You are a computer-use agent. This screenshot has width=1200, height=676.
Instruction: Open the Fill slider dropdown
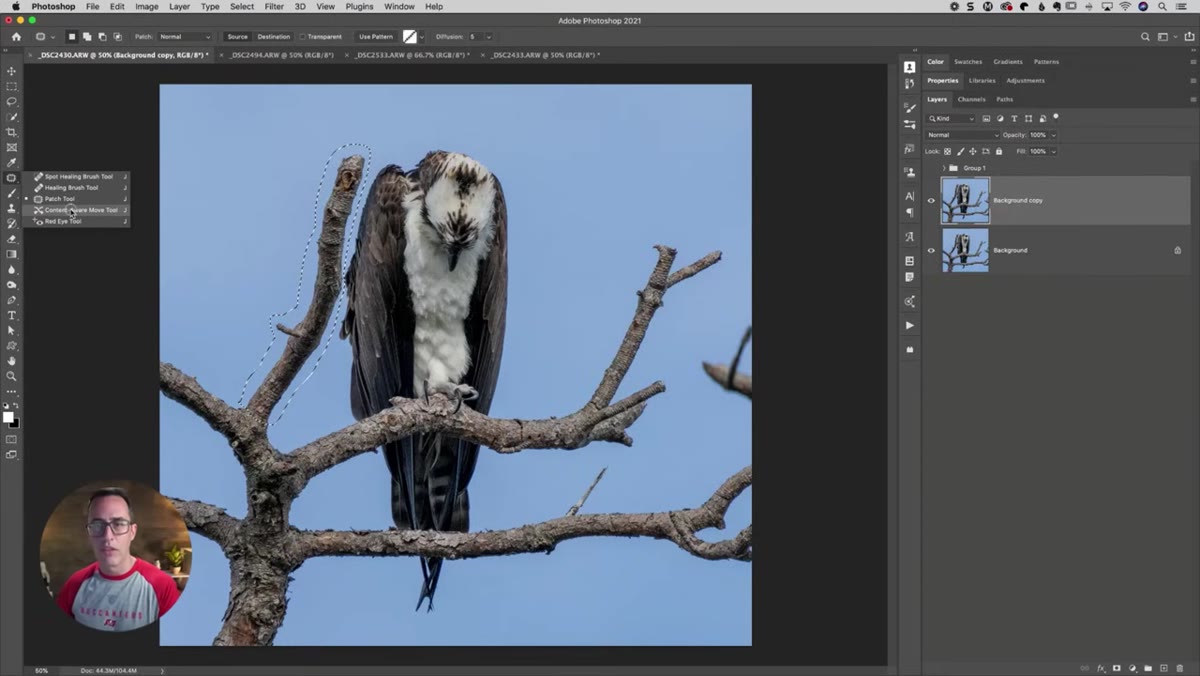pos(1053,151)
